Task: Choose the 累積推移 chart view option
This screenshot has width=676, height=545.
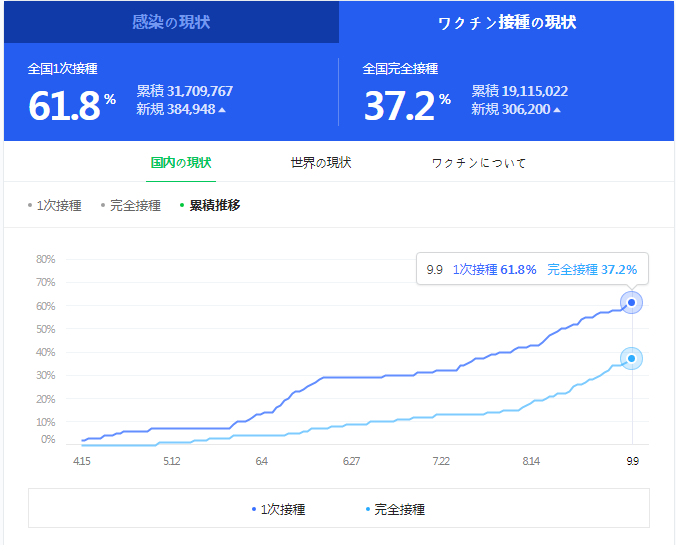Action: pos(213,206)
